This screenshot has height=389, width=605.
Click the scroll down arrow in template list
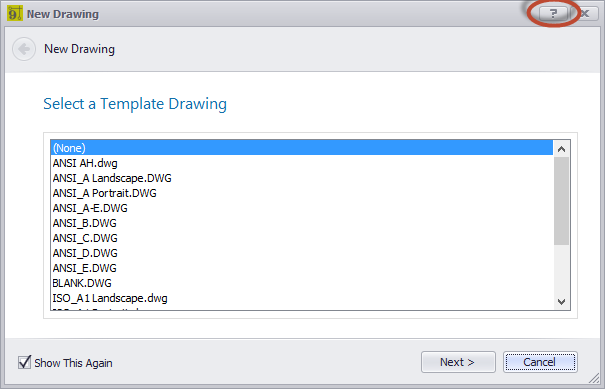pos(561,301)
